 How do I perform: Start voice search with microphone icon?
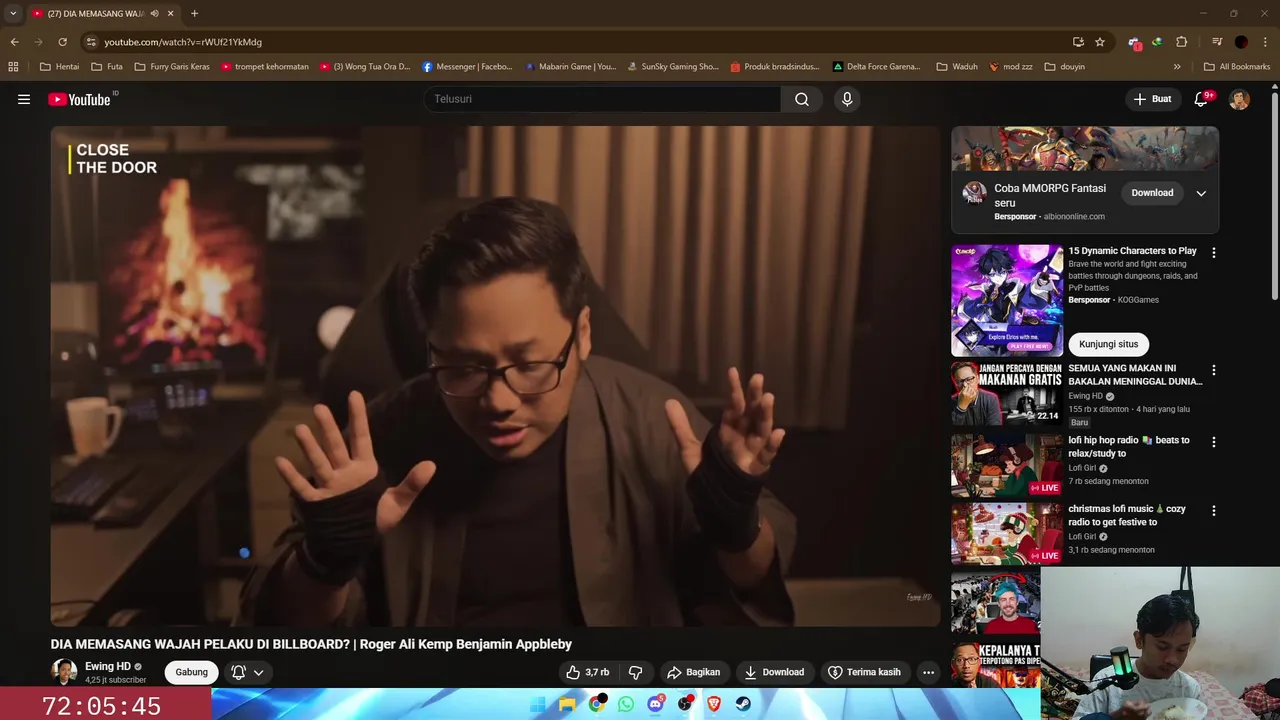coord(847,99)
